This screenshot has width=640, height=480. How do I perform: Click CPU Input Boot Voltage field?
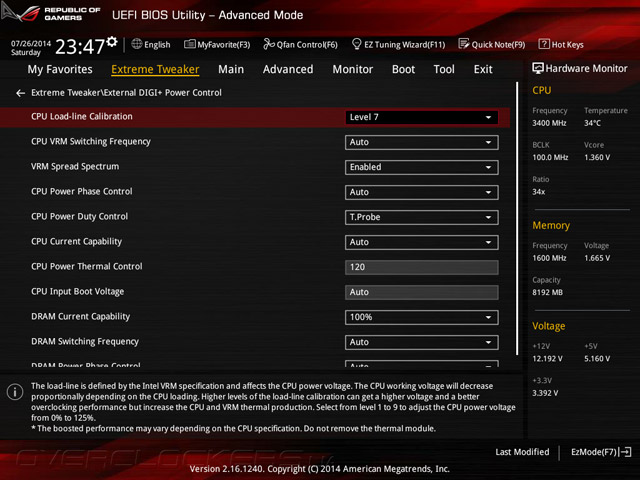(x=422, y=292)
